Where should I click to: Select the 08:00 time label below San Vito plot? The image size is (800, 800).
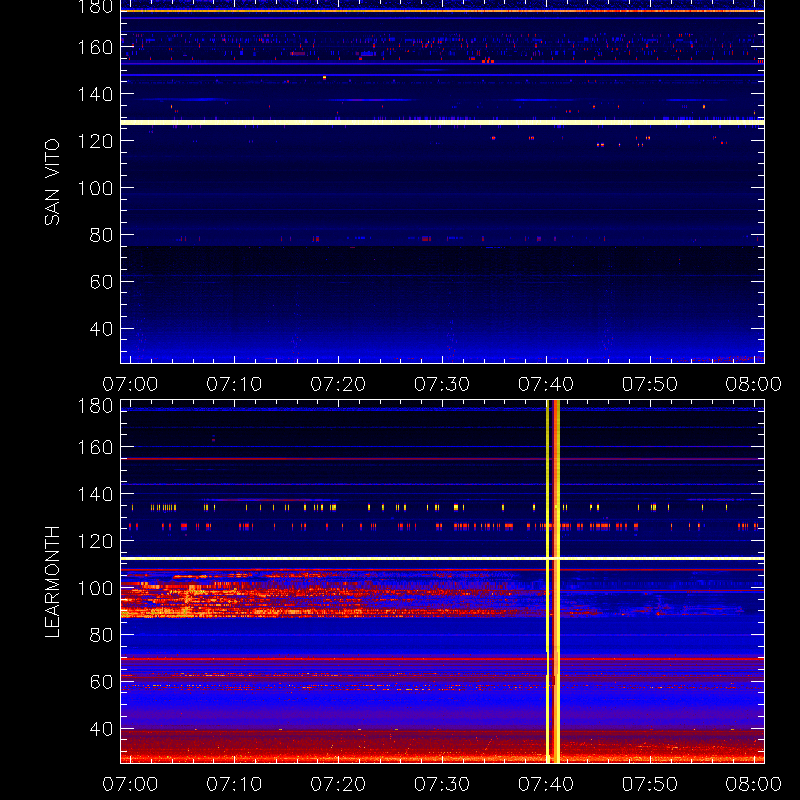[x=754, y=384]
